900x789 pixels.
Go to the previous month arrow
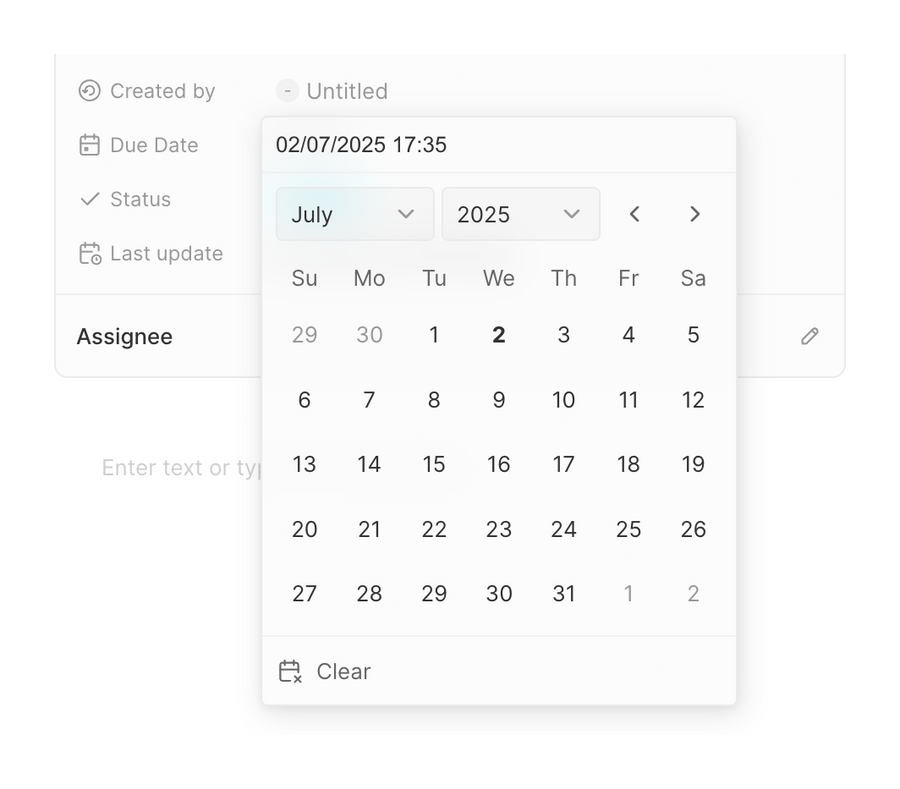[x=634, y=214]
